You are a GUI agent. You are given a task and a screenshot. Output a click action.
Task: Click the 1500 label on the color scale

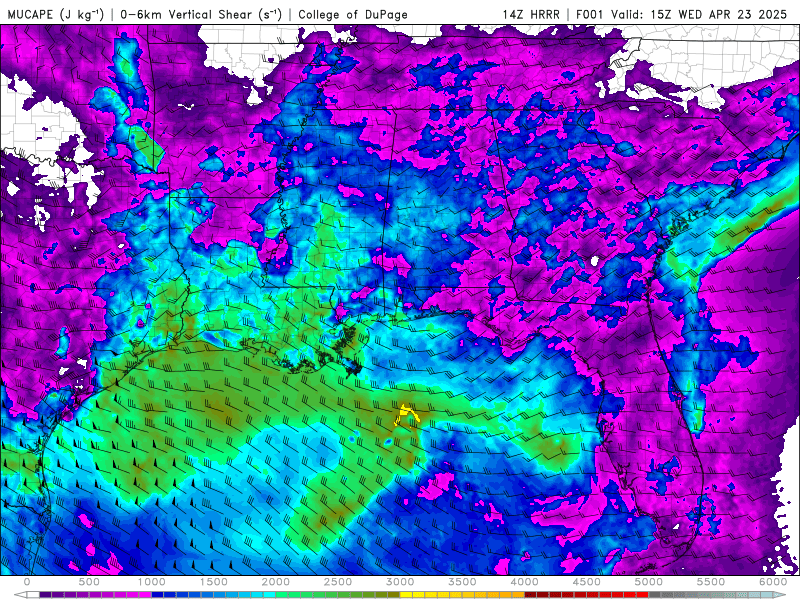(x=213, y=582)
